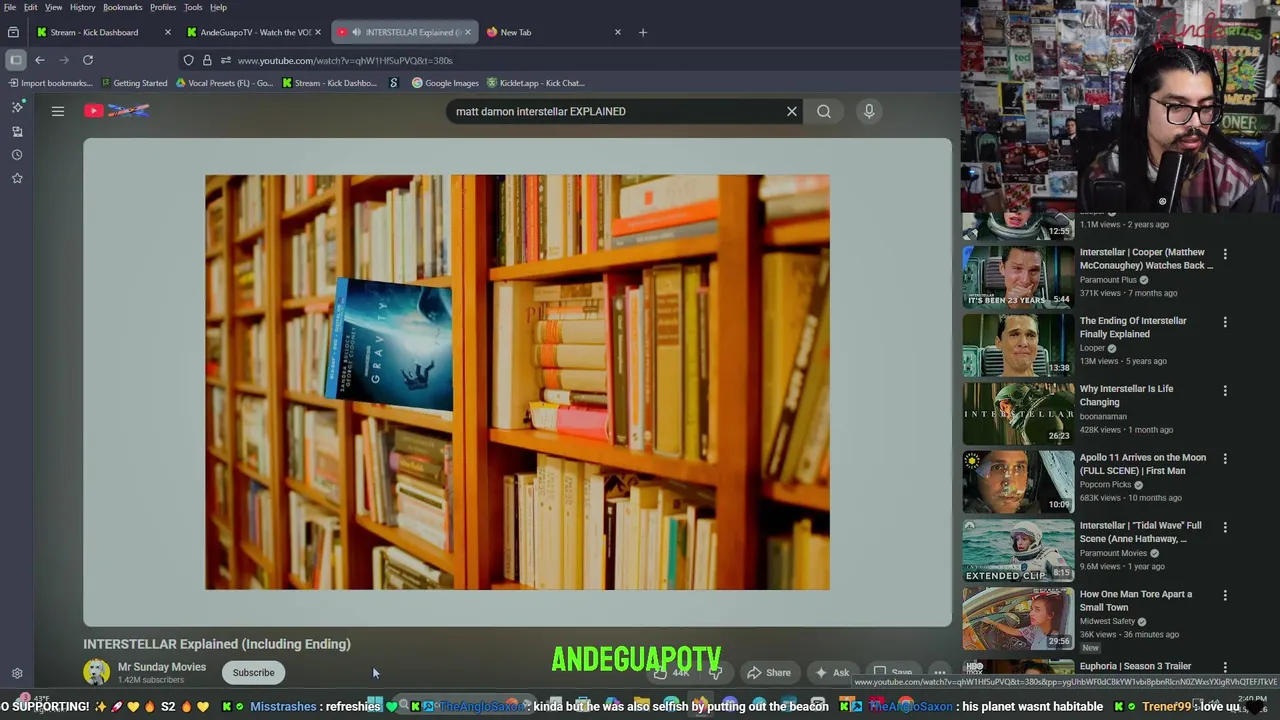Open site permissions icon in the address bar
1280x720 pixels.
(225, 60)
